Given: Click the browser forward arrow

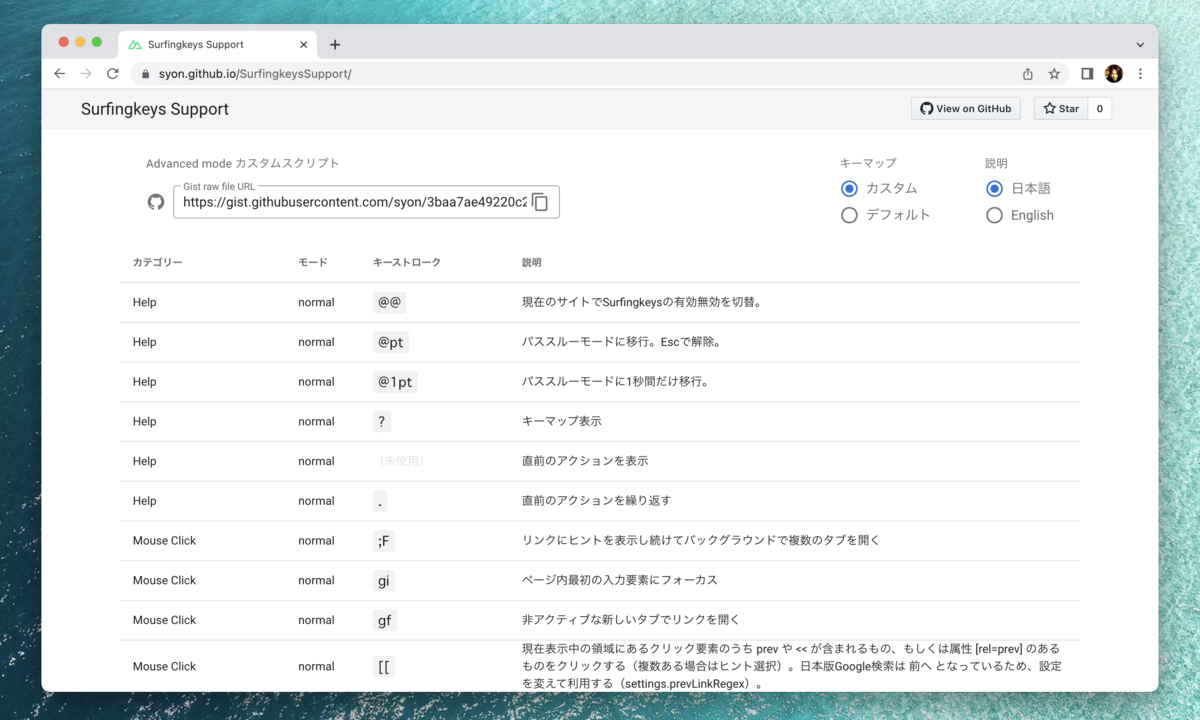Looking at the screenshot, I should tap(86, 74).
